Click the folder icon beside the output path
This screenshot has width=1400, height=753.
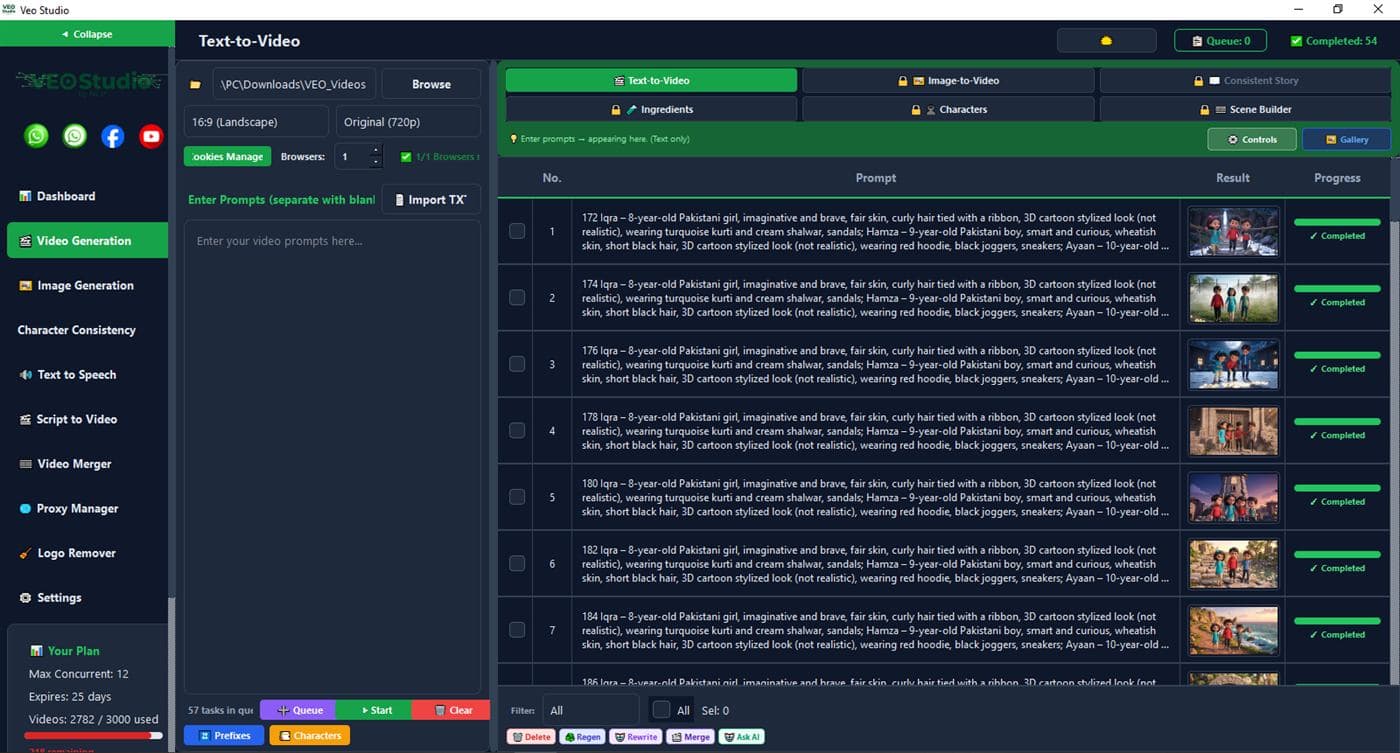(x=196, y=85)
